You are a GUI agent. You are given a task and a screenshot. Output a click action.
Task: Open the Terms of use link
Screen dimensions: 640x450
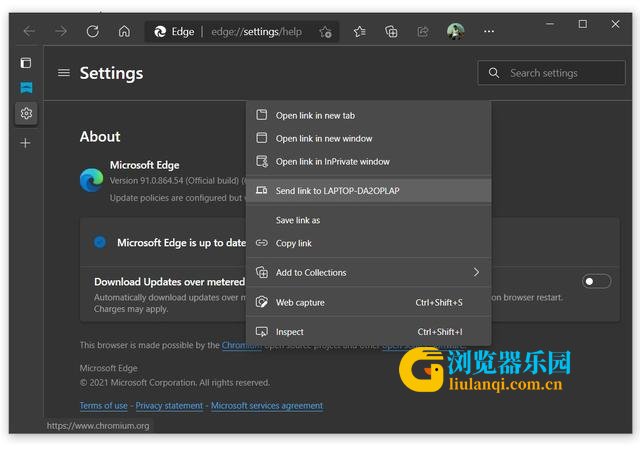(x=104, y=405)
